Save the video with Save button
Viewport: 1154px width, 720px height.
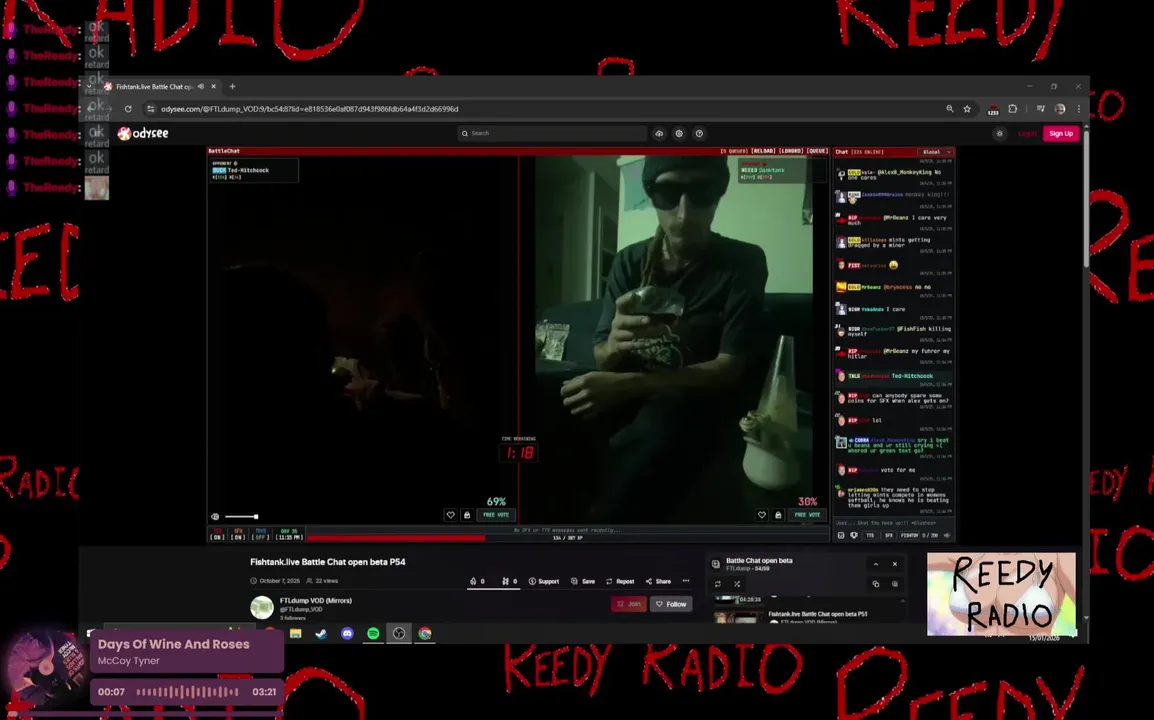(583, 581)
